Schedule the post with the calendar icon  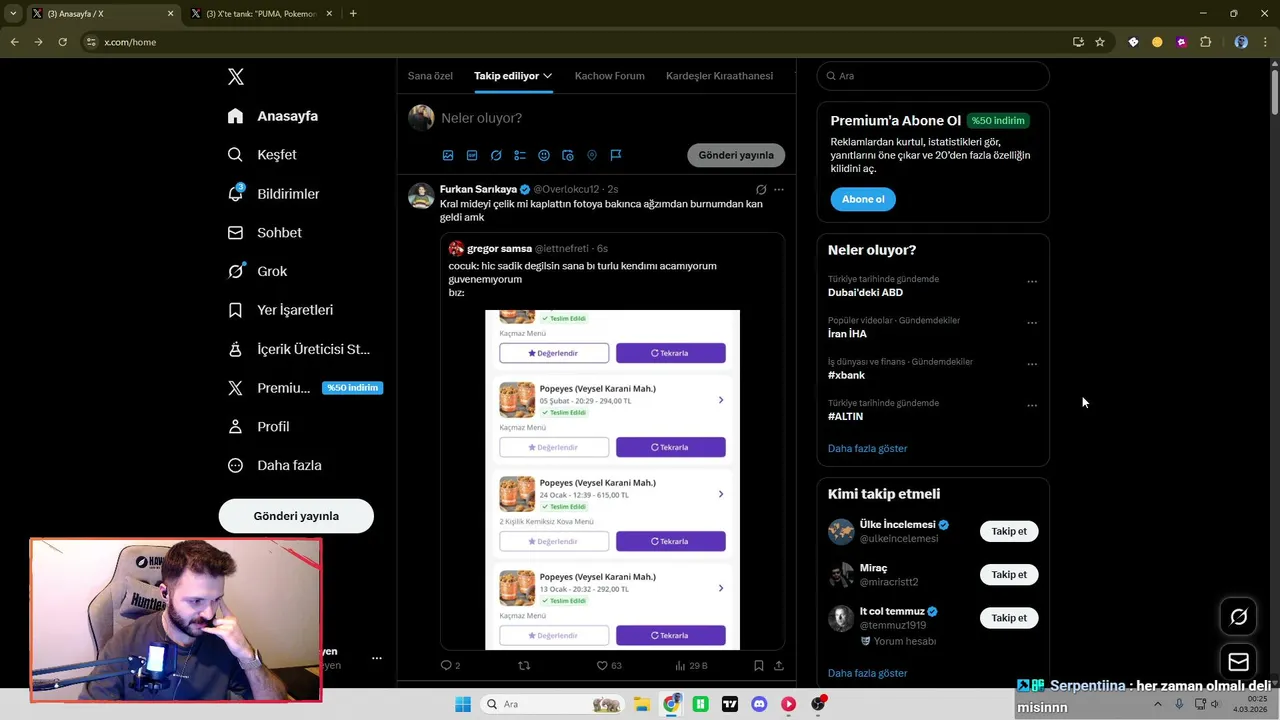tap(568, 155)
